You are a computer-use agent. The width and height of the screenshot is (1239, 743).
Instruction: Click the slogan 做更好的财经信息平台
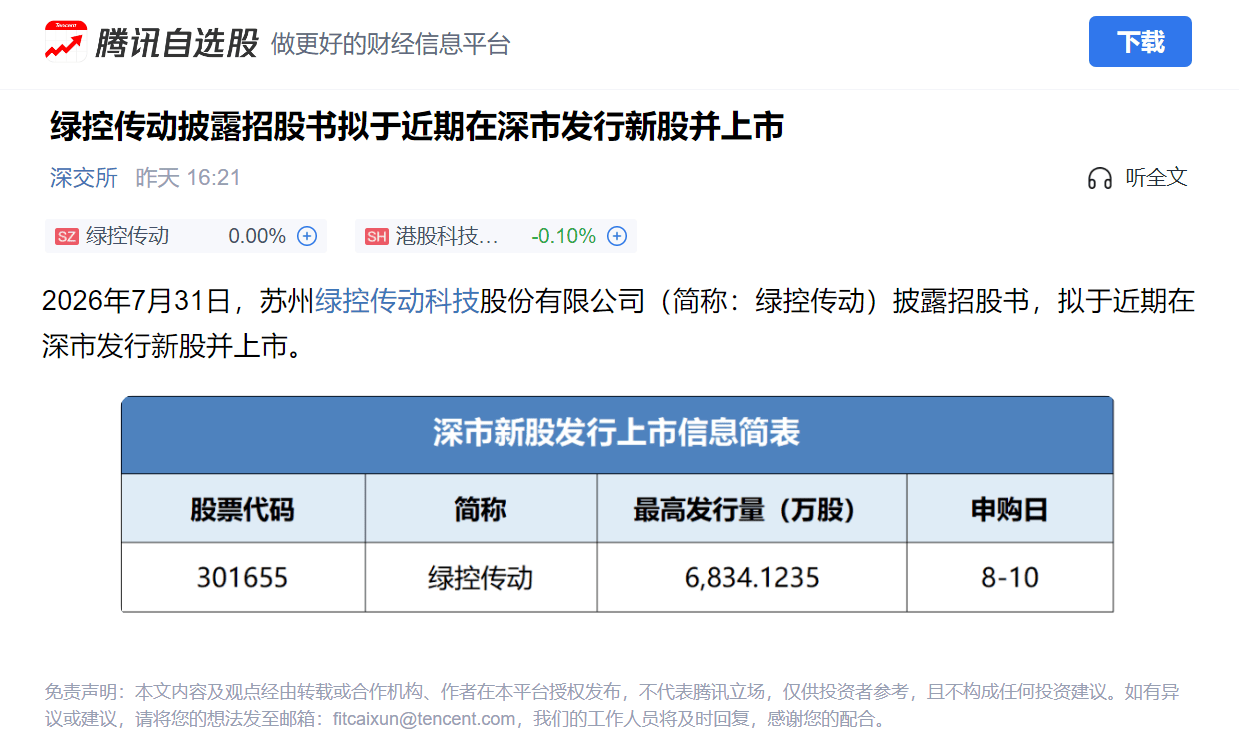click(x=391, y=44)
